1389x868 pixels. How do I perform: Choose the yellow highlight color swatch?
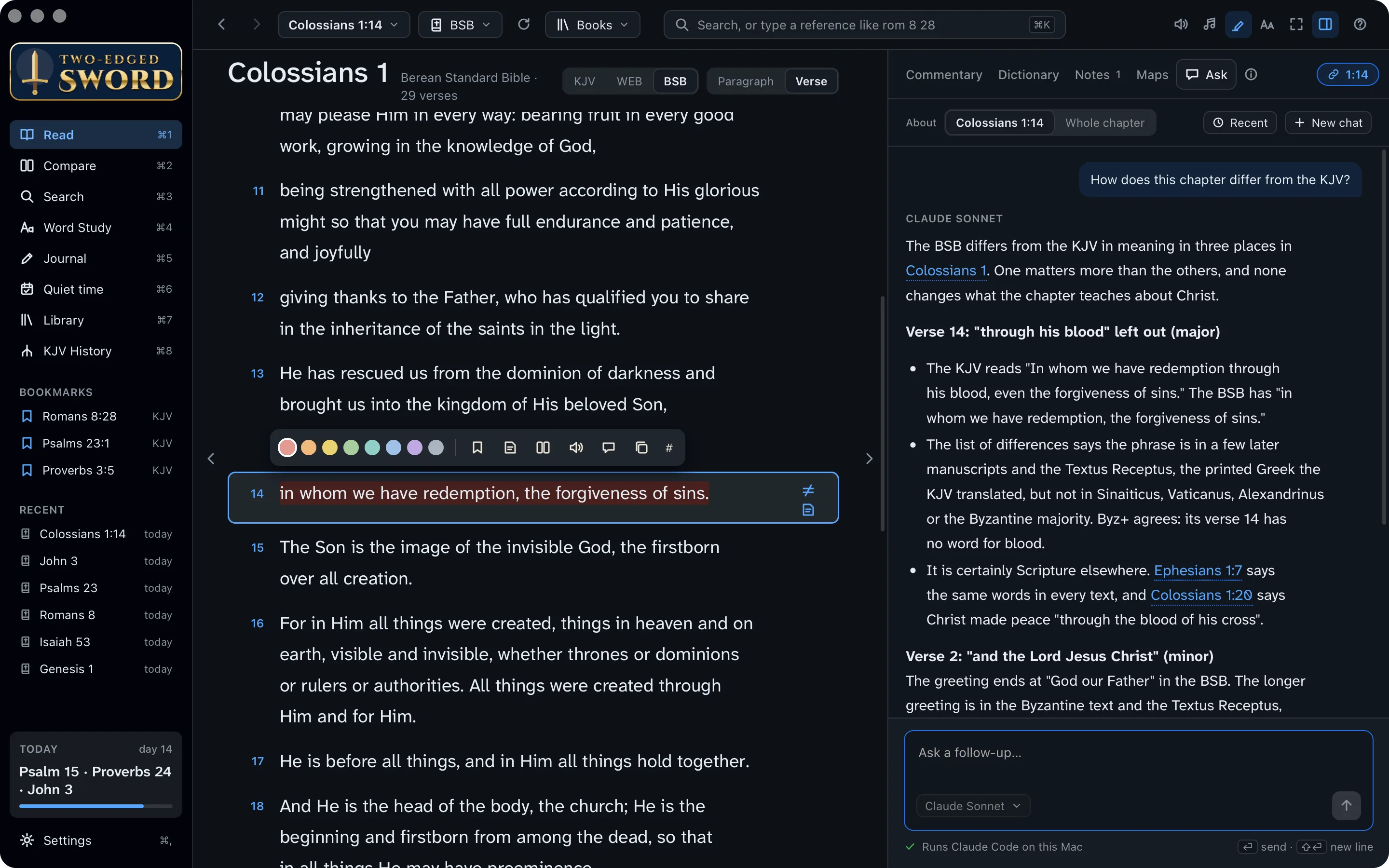[330, 448]
